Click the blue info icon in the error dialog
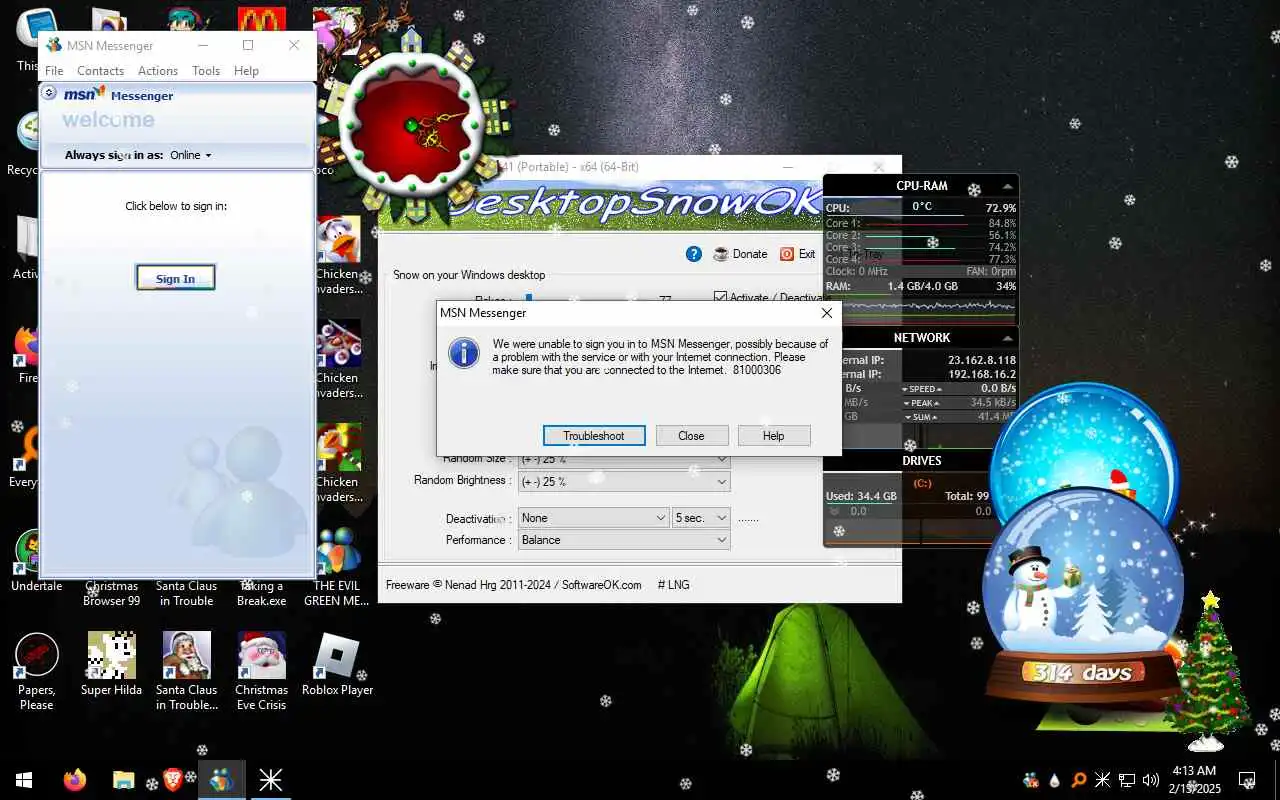 pyautogui.click(x=463, y=352)
